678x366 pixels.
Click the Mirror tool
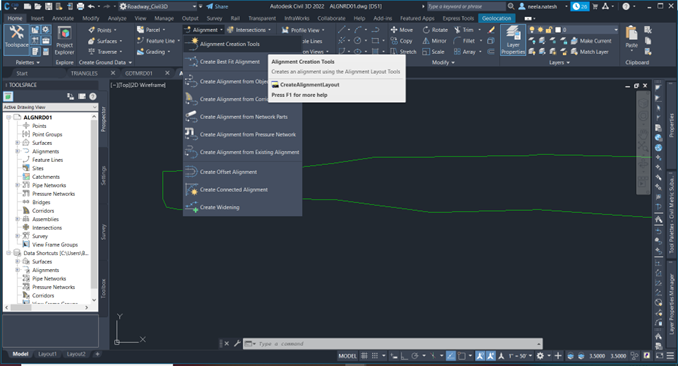pos(434,41)
